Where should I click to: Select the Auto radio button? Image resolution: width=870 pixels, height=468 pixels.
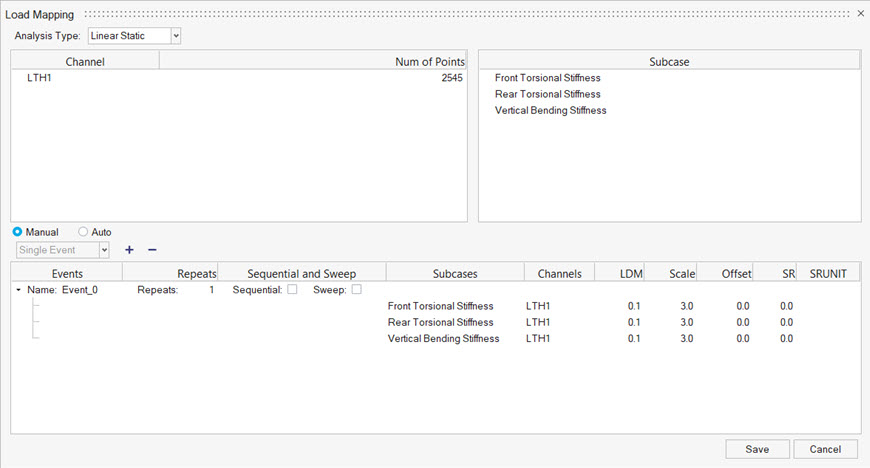(x=83, y=232)
